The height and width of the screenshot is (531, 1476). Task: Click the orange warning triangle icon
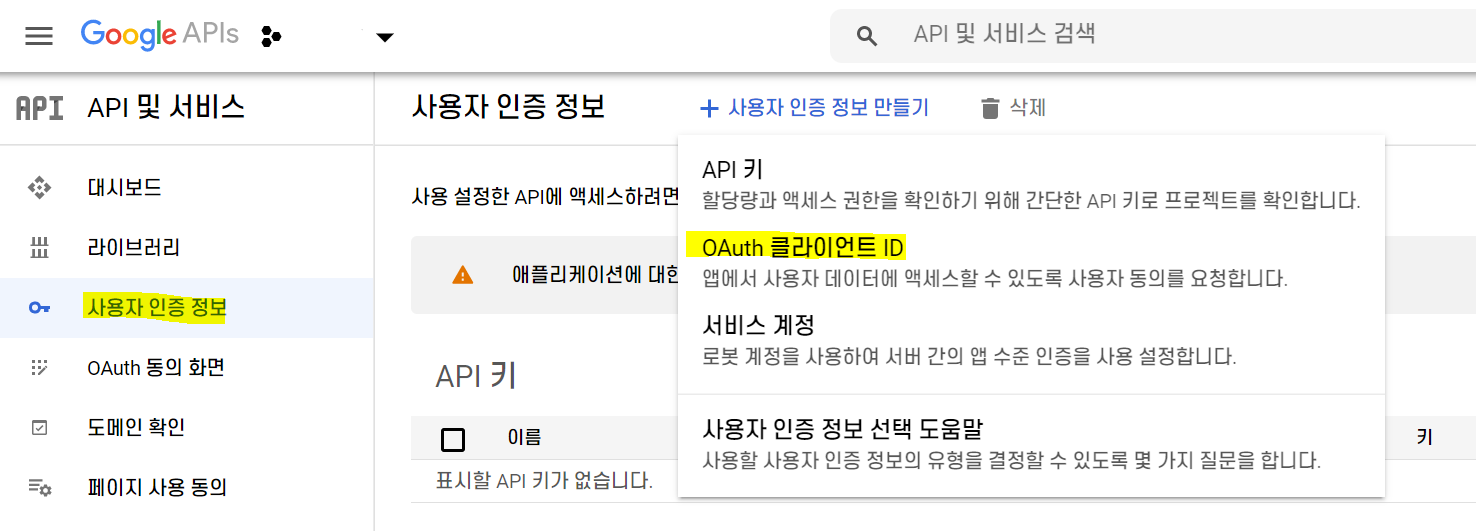tap(463, 275)
